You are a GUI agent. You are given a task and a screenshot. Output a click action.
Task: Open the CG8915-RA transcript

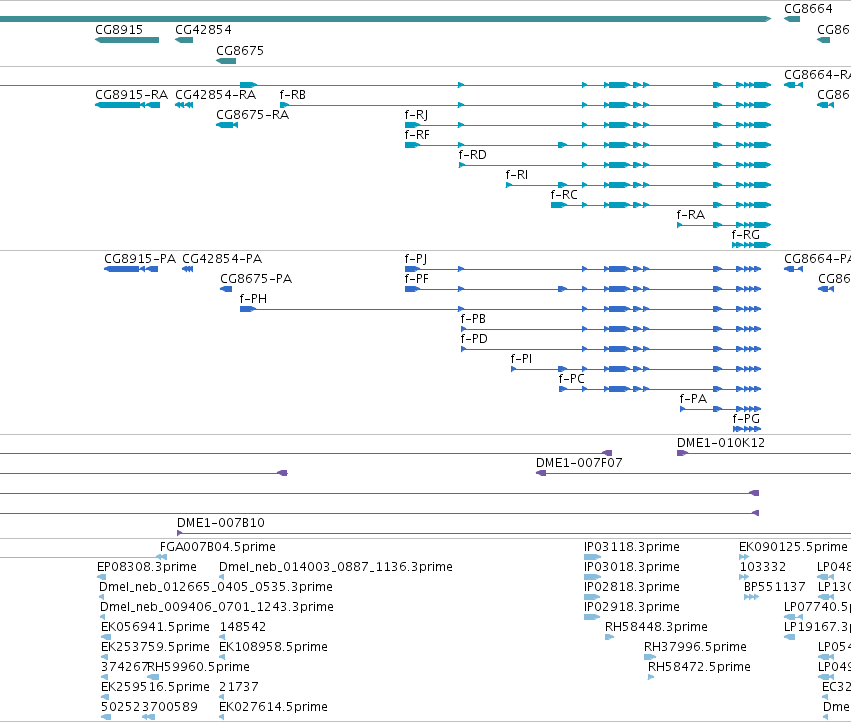128,105
